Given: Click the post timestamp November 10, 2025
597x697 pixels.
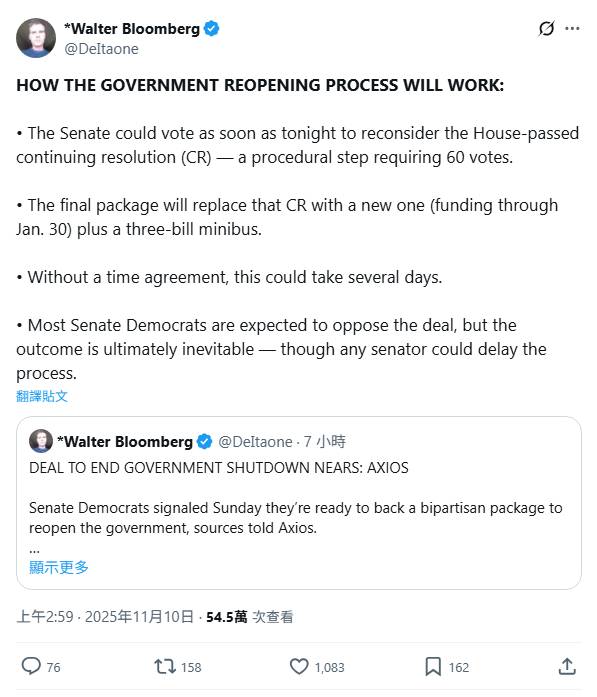Looking at the screenshot, I should 105,617.
